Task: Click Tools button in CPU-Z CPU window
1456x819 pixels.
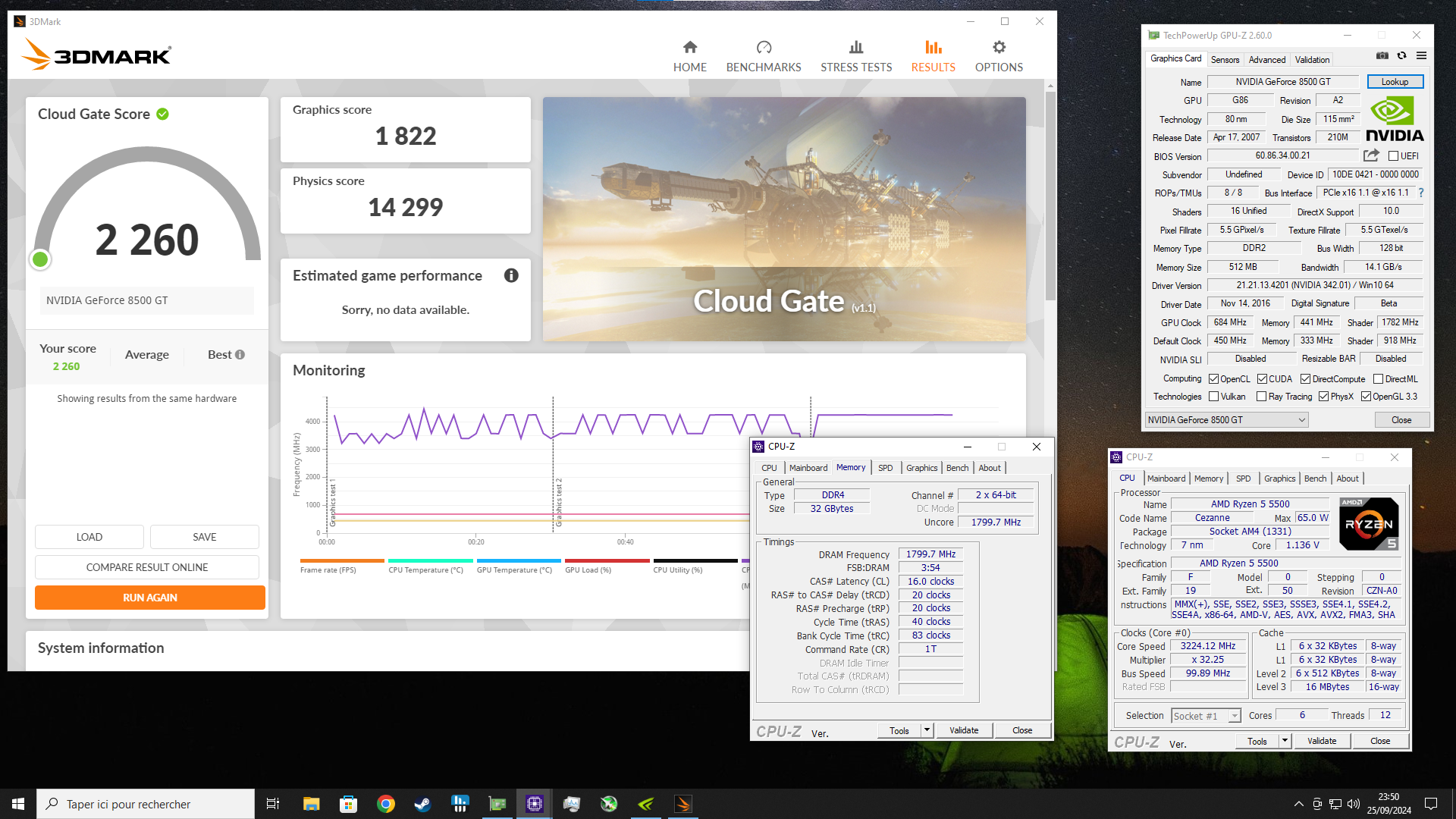Action: (x=1257, y=741)
